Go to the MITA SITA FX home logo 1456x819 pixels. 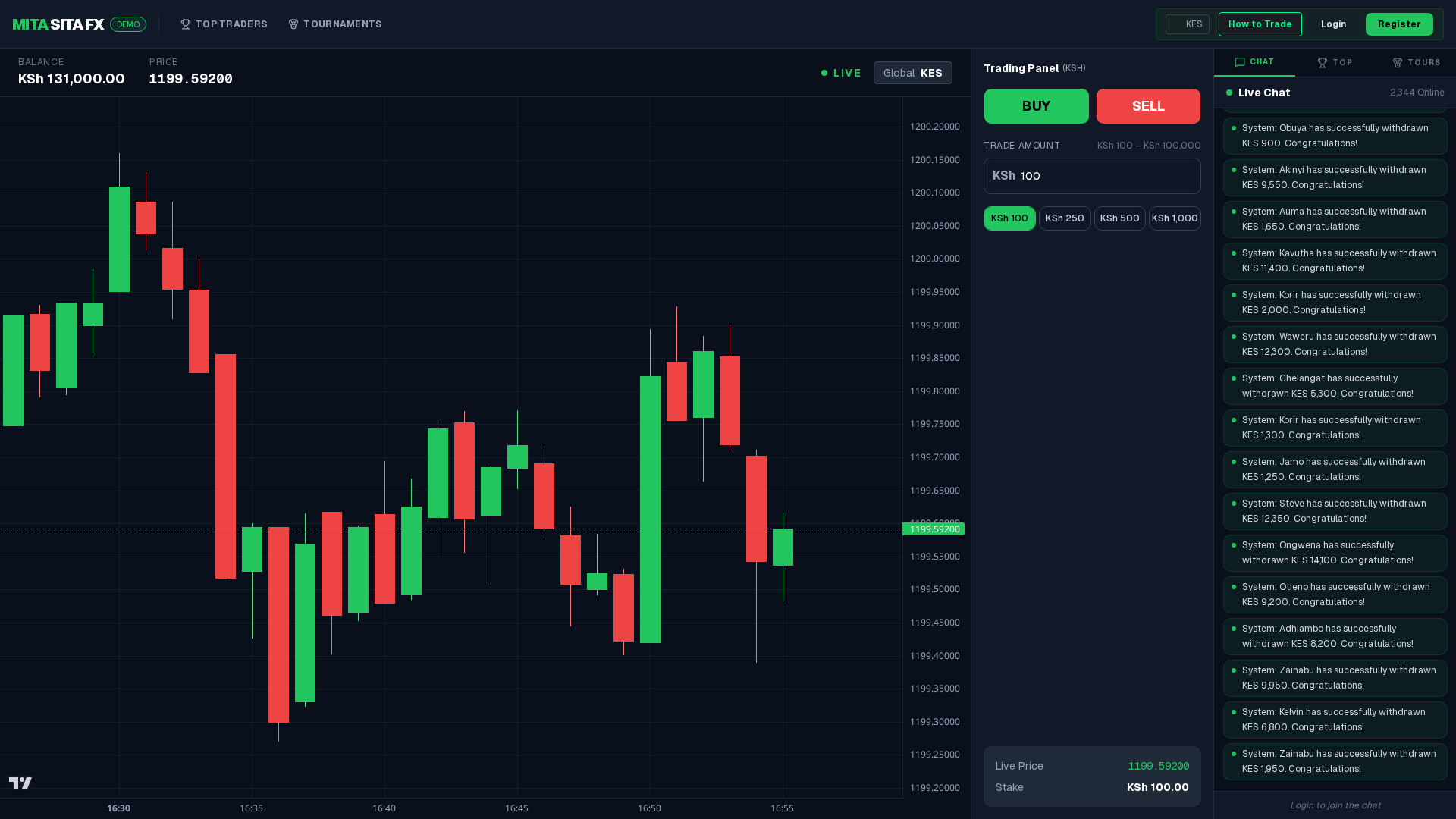[58, 24]
